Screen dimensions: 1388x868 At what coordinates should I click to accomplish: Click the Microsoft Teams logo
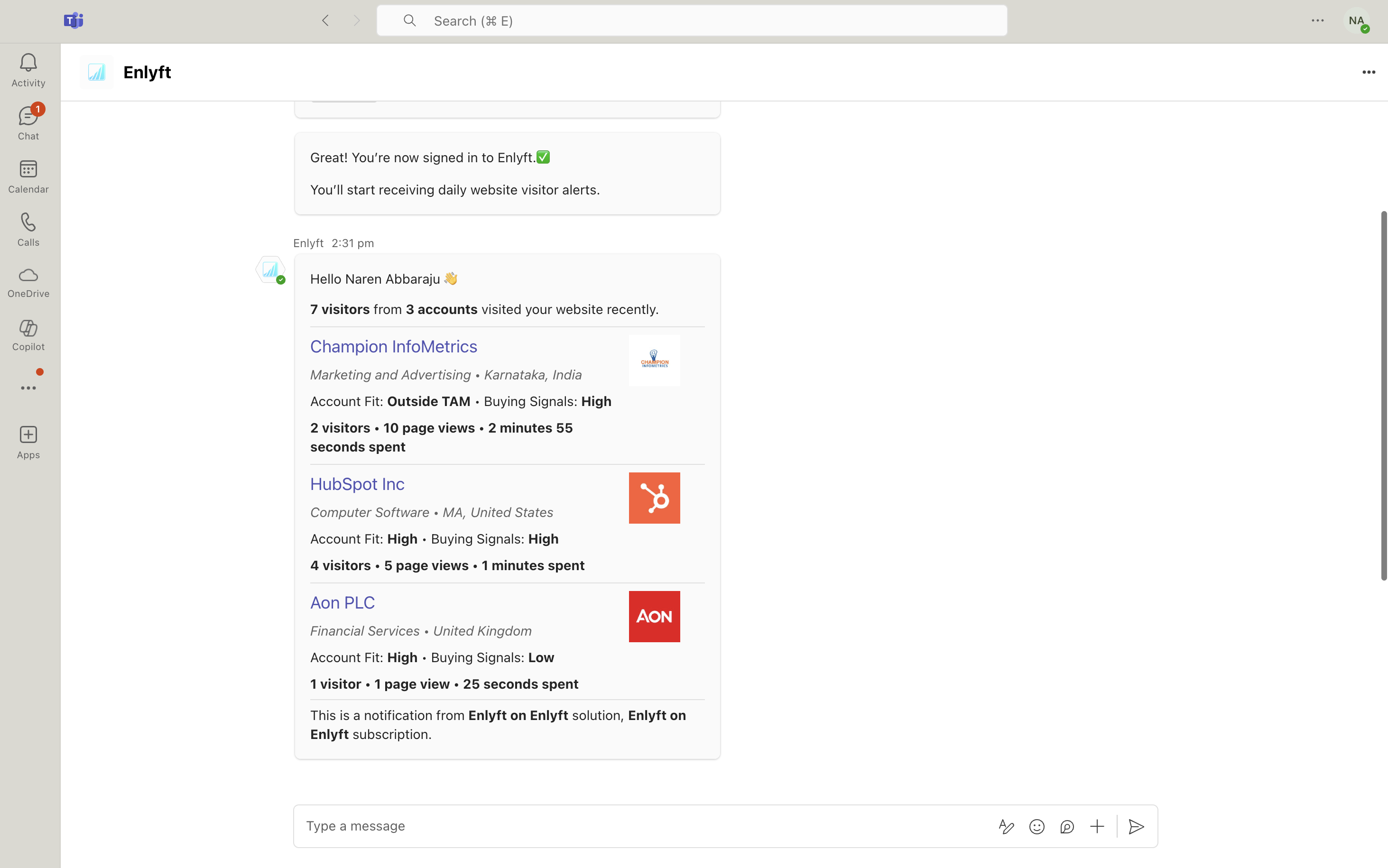pos(74,21)
